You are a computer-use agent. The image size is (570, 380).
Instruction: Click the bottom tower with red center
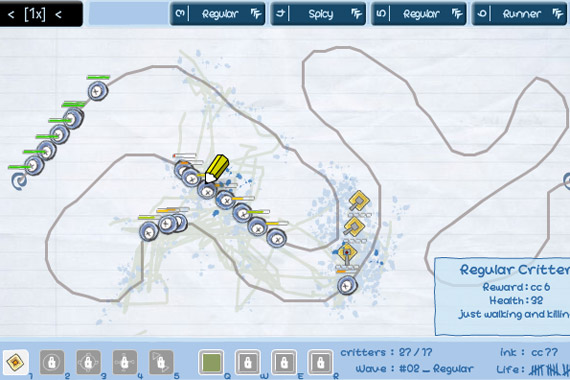click(347, 253)
